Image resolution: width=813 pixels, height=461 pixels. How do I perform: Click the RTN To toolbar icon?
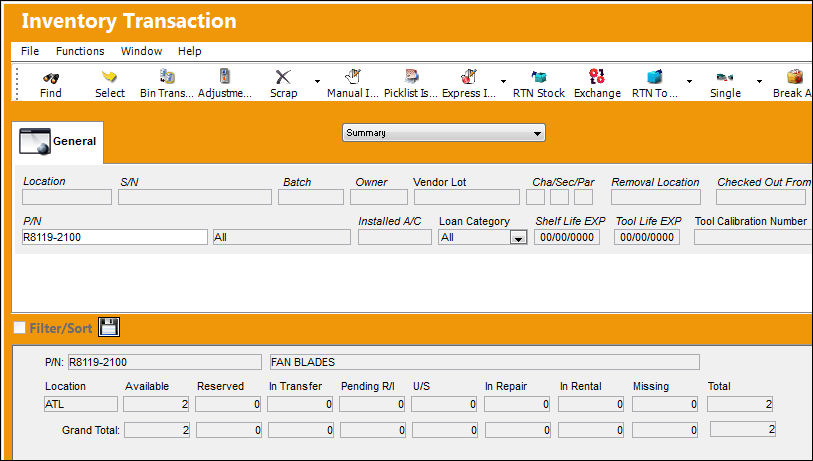(654, 77)
